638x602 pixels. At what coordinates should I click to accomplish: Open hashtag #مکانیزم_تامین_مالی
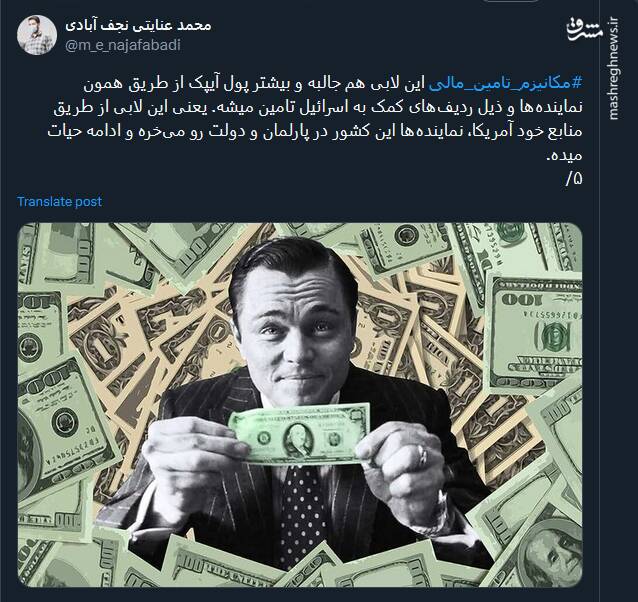coord(506,83)
